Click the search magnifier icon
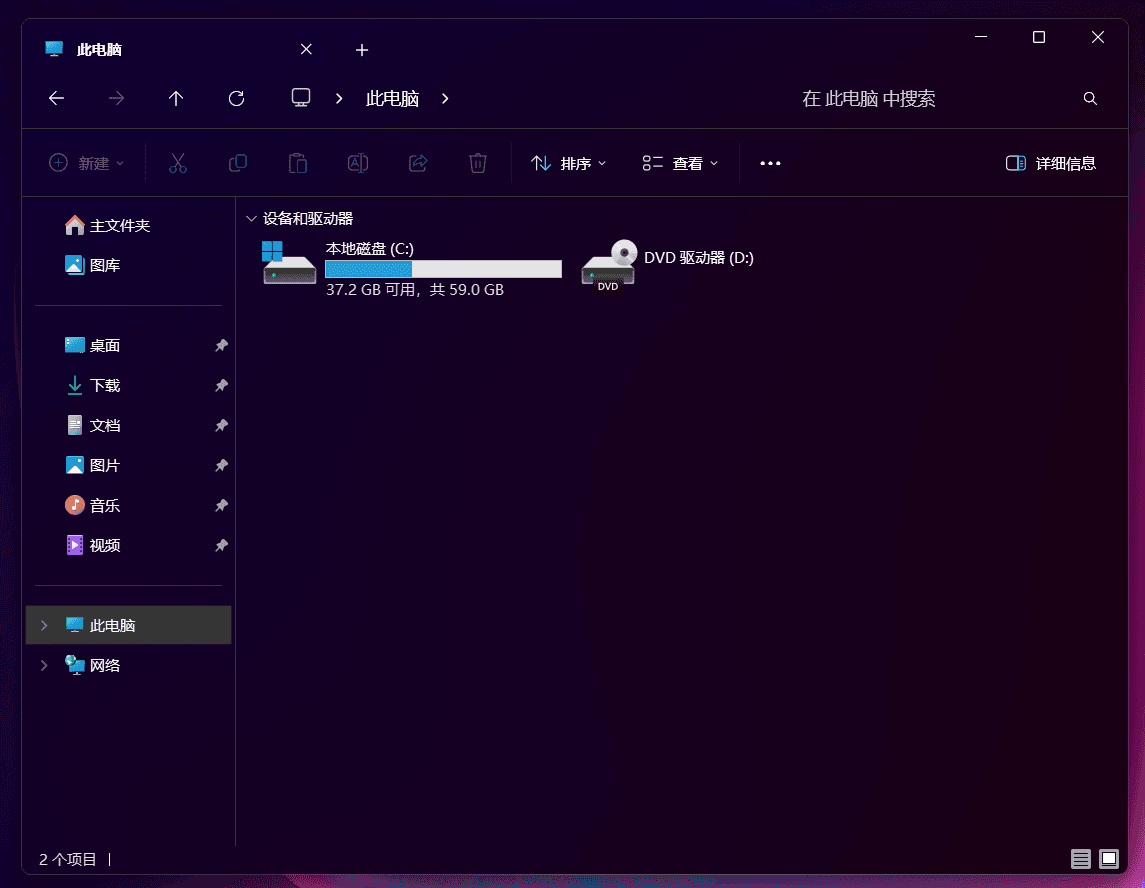This screenshot has height=888, width=1145. click(x=1090, y=99)
